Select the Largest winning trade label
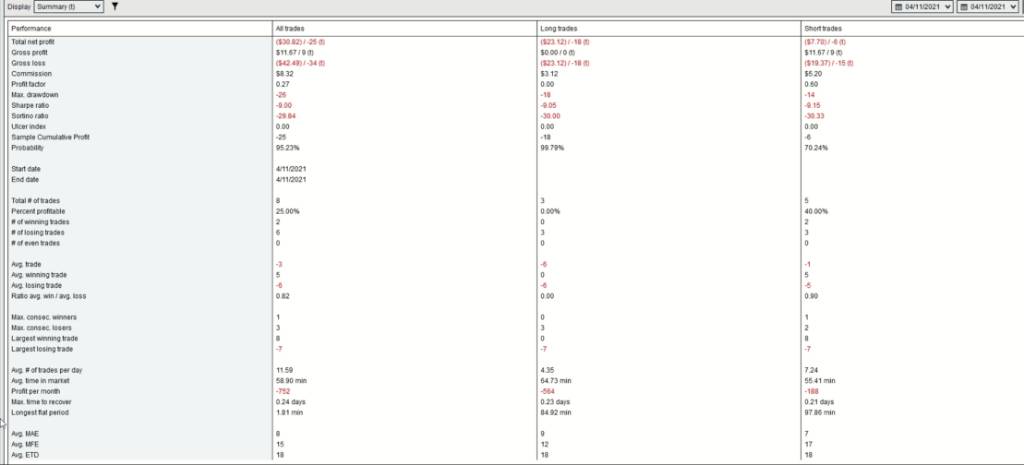 pos(45,338)
